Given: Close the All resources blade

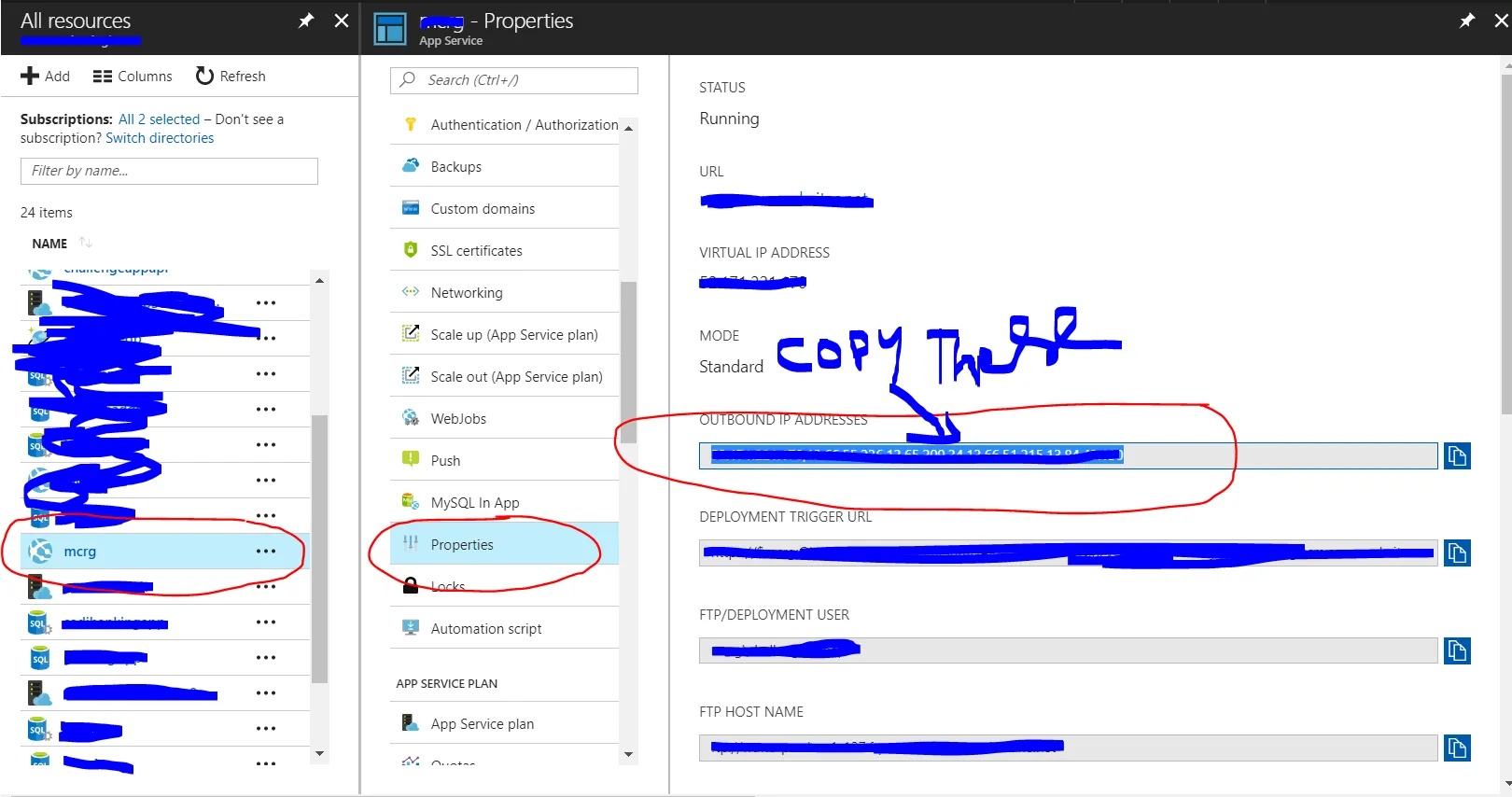Looking at the screenshot, I should [x=342, y=21].
